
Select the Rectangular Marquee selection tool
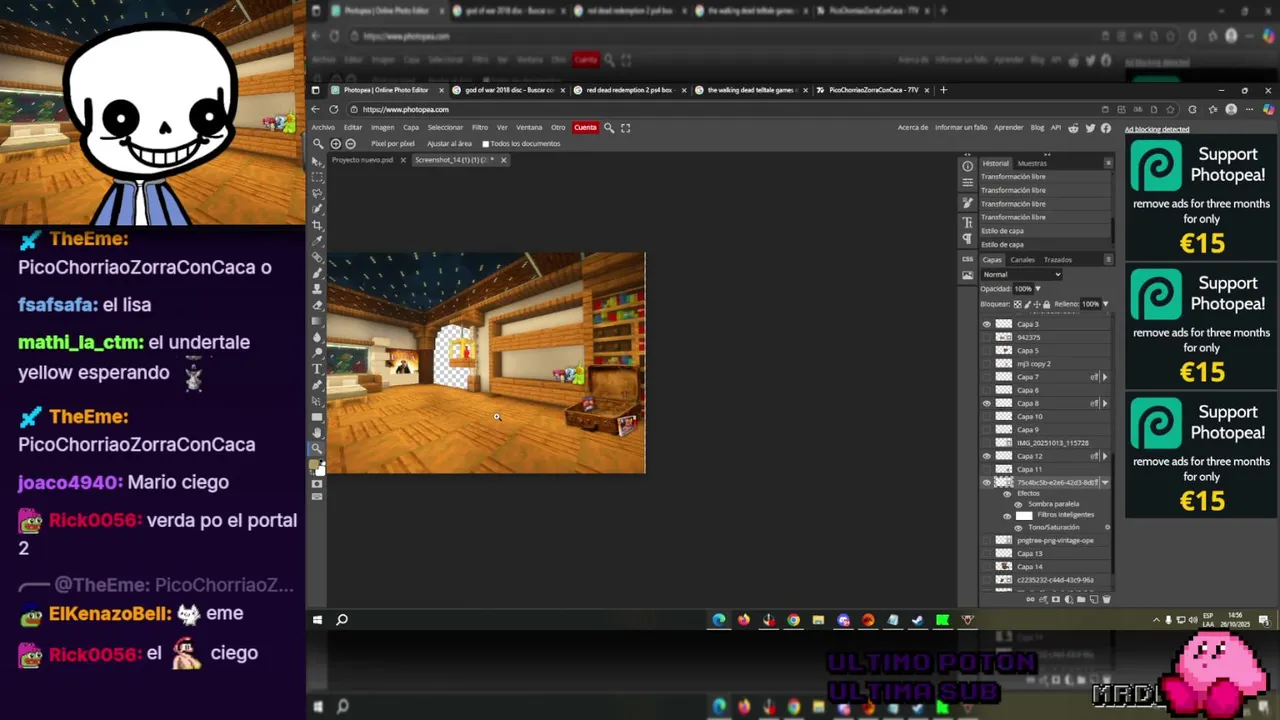pos(317,178)
